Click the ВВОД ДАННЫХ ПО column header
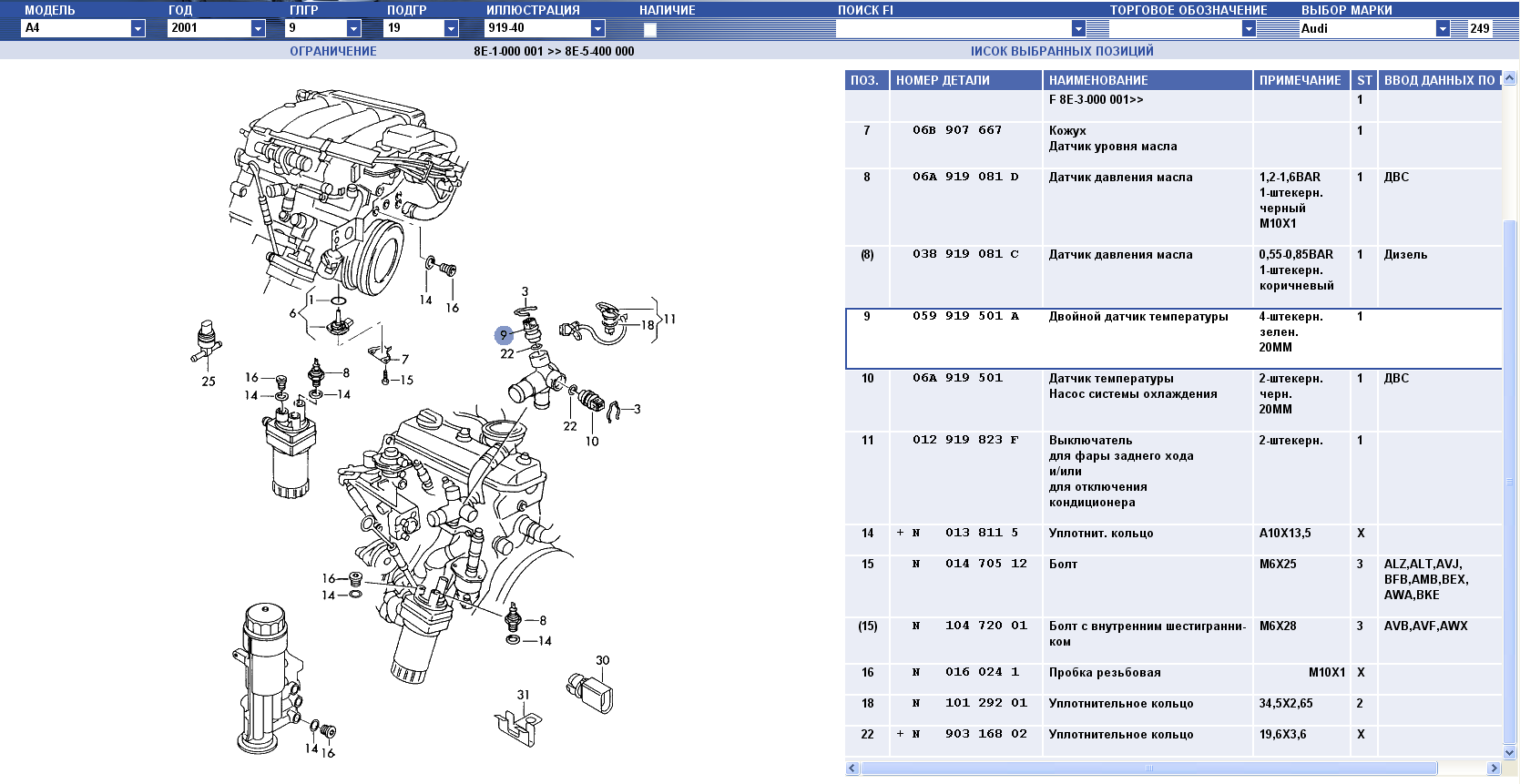Image resolution: width=1520 pixels, height=784 pixels. (1440, 80)
